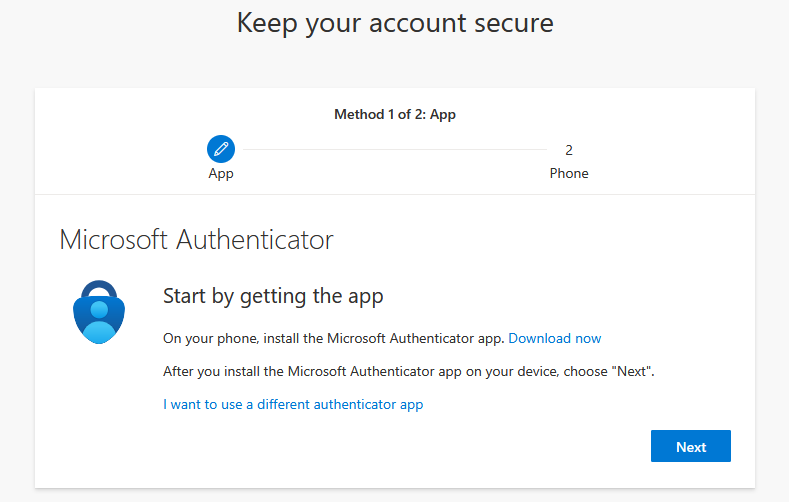This screenshot has width=789, height=502.
Task: Click the step number 2 indicator
Action: click(x=569, y=150)
